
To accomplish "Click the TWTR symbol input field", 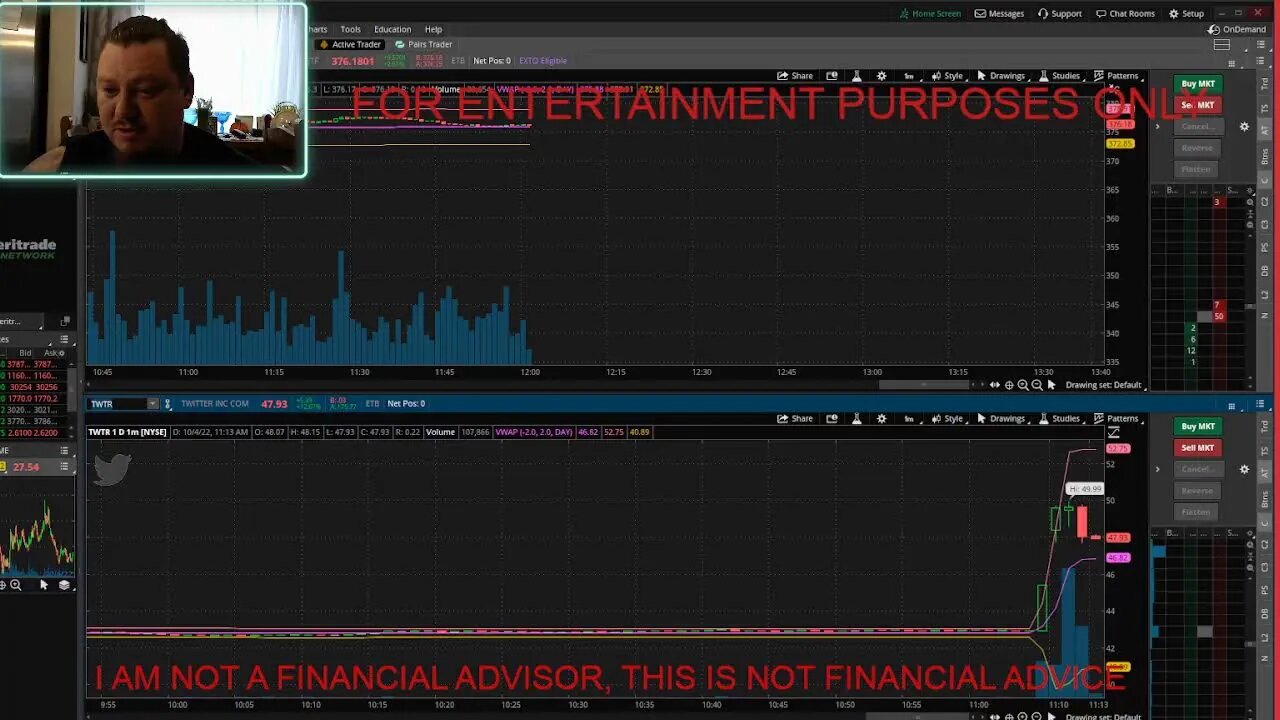I will [117, 404].
